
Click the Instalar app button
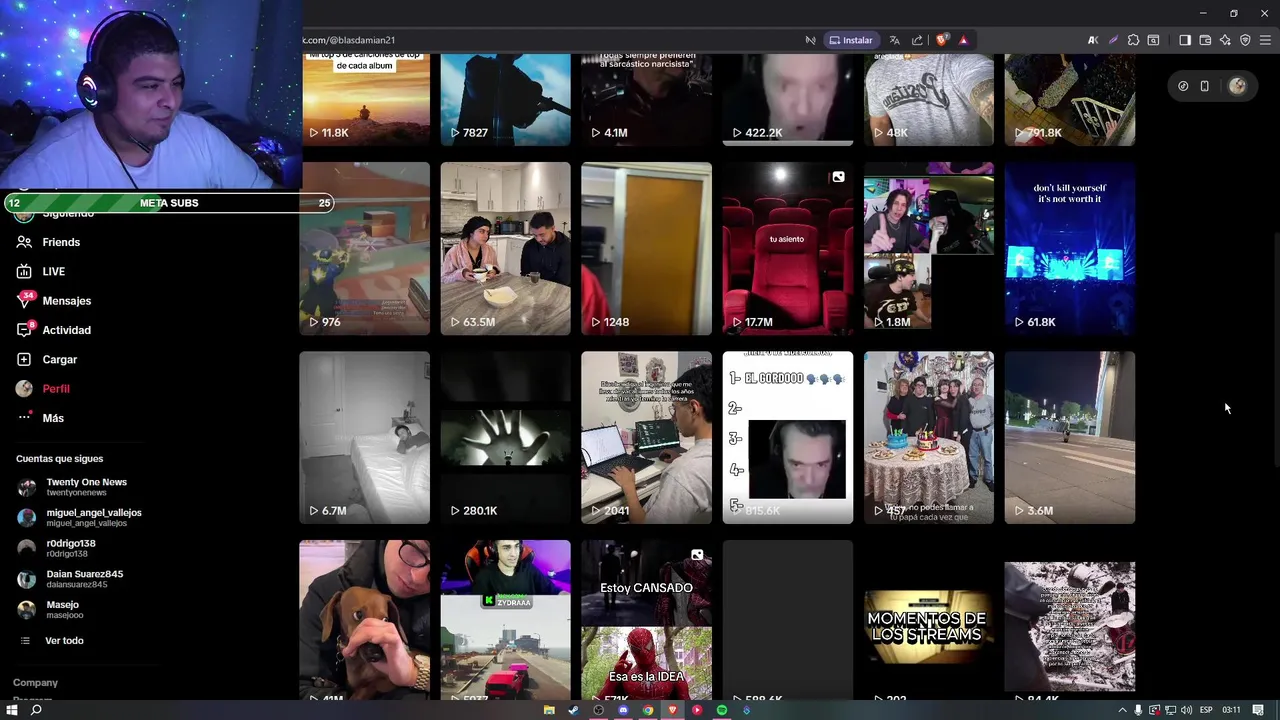pos(850,40)
